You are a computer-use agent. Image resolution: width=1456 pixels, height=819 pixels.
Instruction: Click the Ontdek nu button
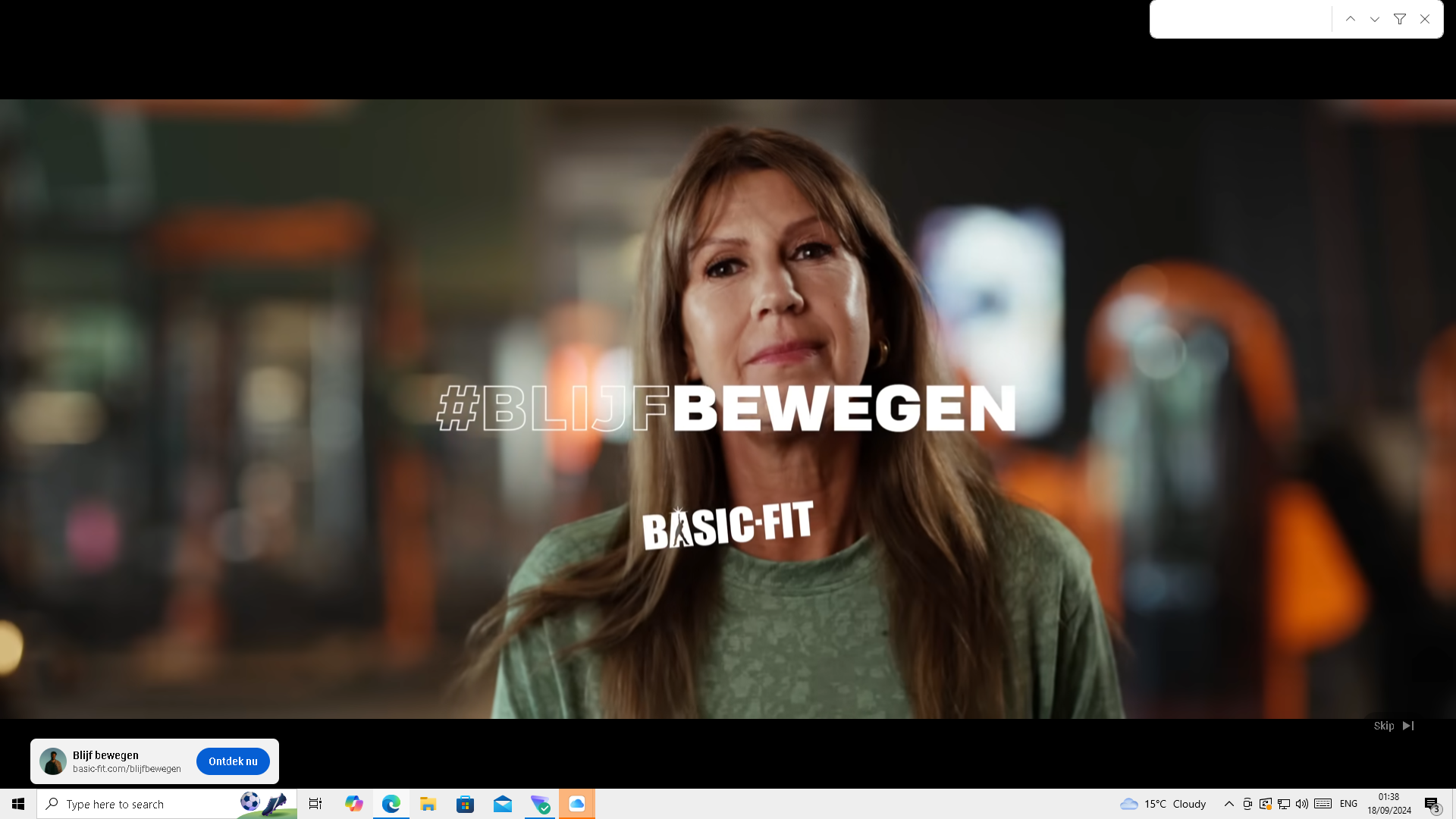pos(233,761)
